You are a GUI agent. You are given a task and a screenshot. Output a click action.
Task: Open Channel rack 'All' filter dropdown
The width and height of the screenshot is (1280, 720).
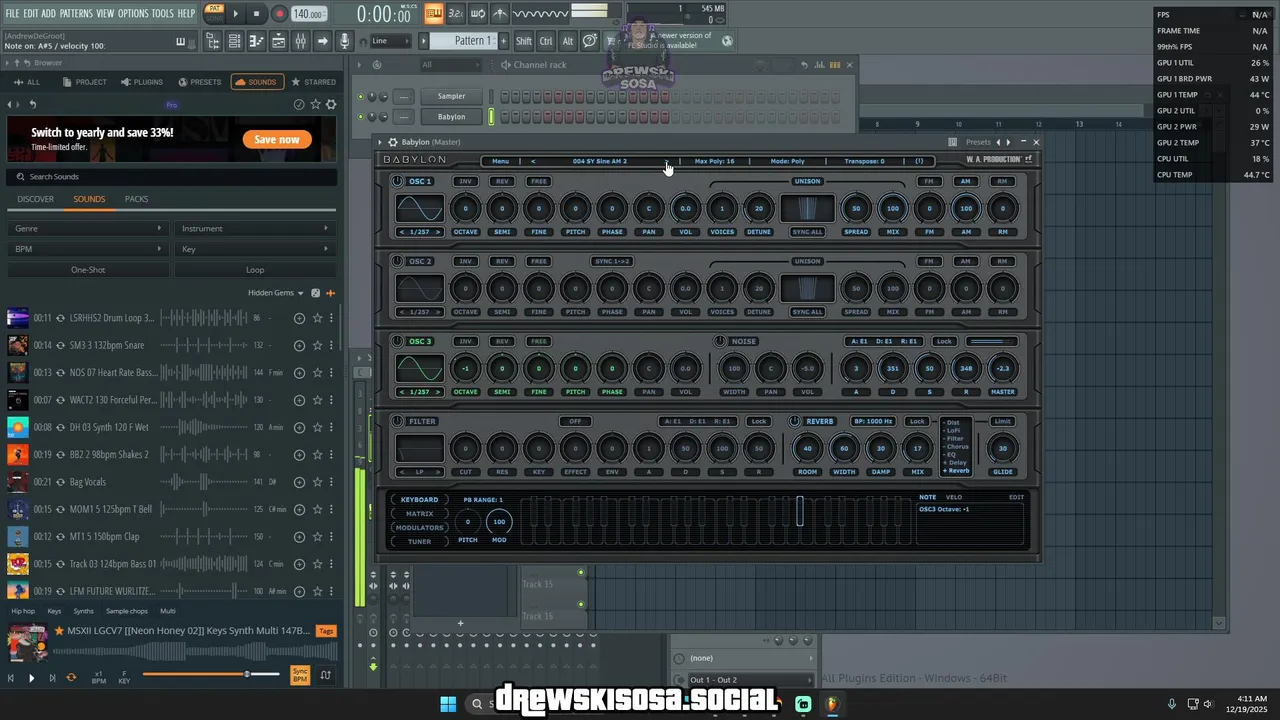pyautogui.click(x=453, y=65)
